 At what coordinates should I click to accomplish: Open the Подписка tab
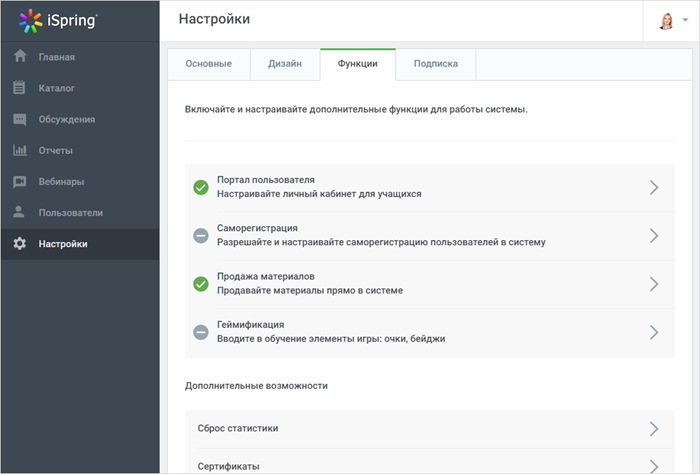(x=436, y=64)
